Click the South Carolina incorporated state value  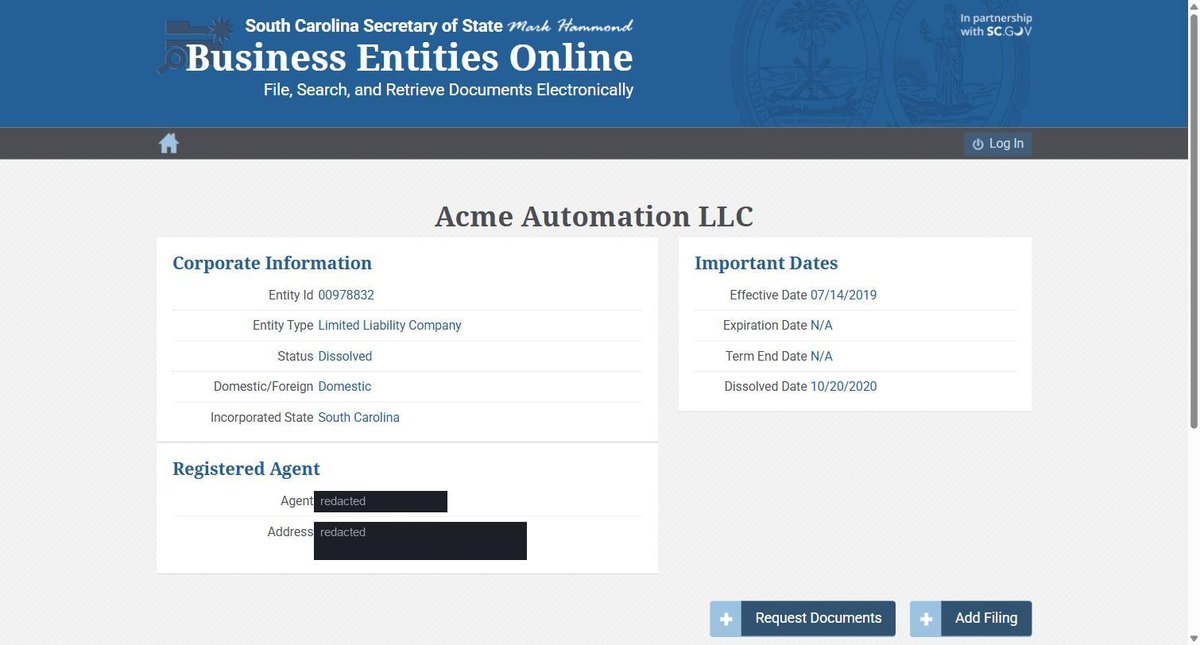coord(359,417)
